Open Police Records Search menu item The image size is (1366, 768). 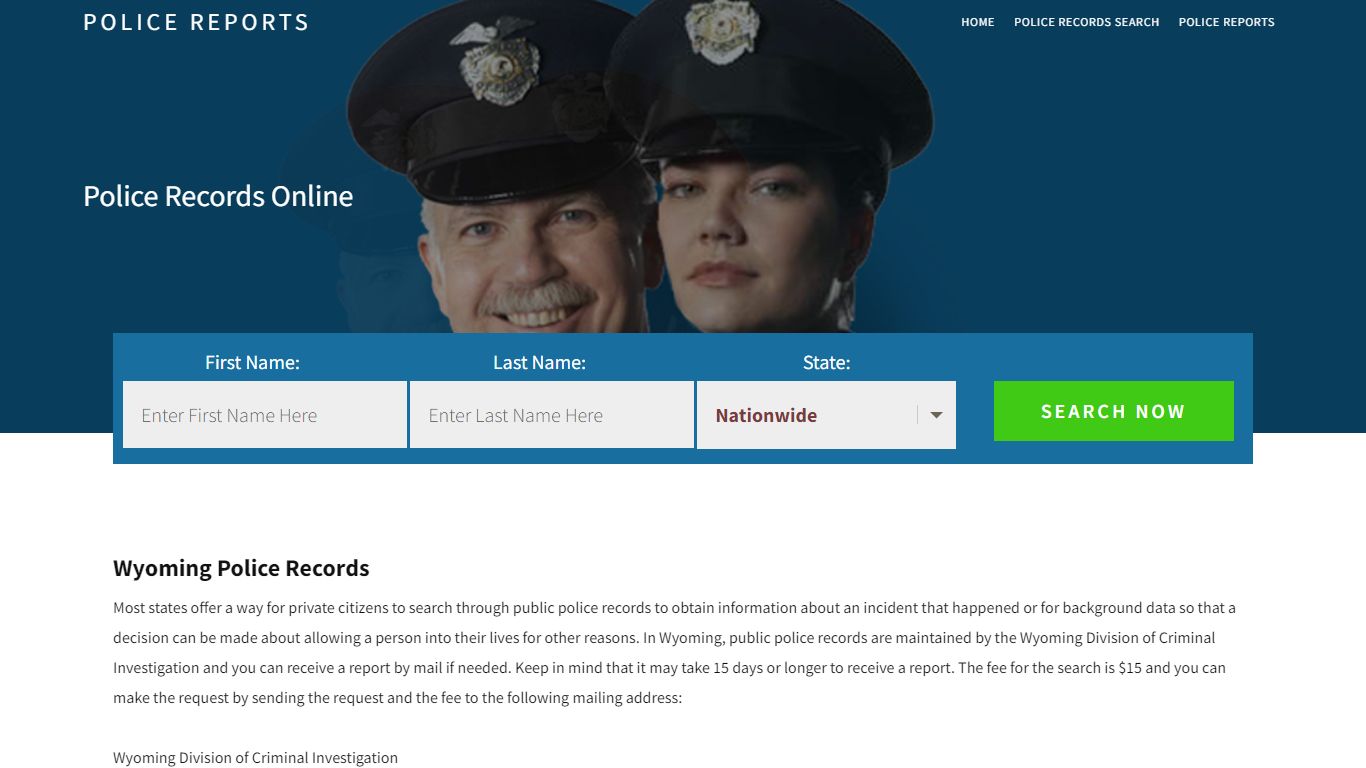click(1086, 22)
